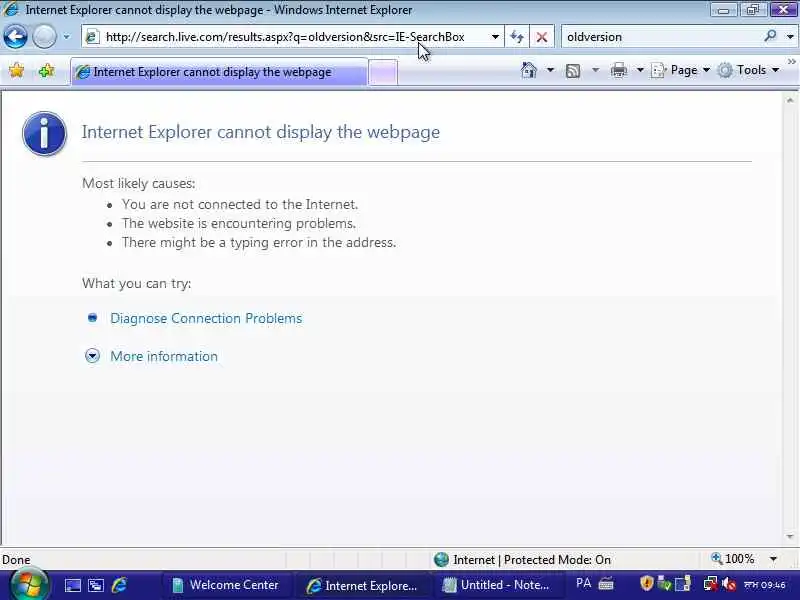Launch Internet Explorer from quick launch
Viewport: 800px width, 600px height.
(119, 585)
